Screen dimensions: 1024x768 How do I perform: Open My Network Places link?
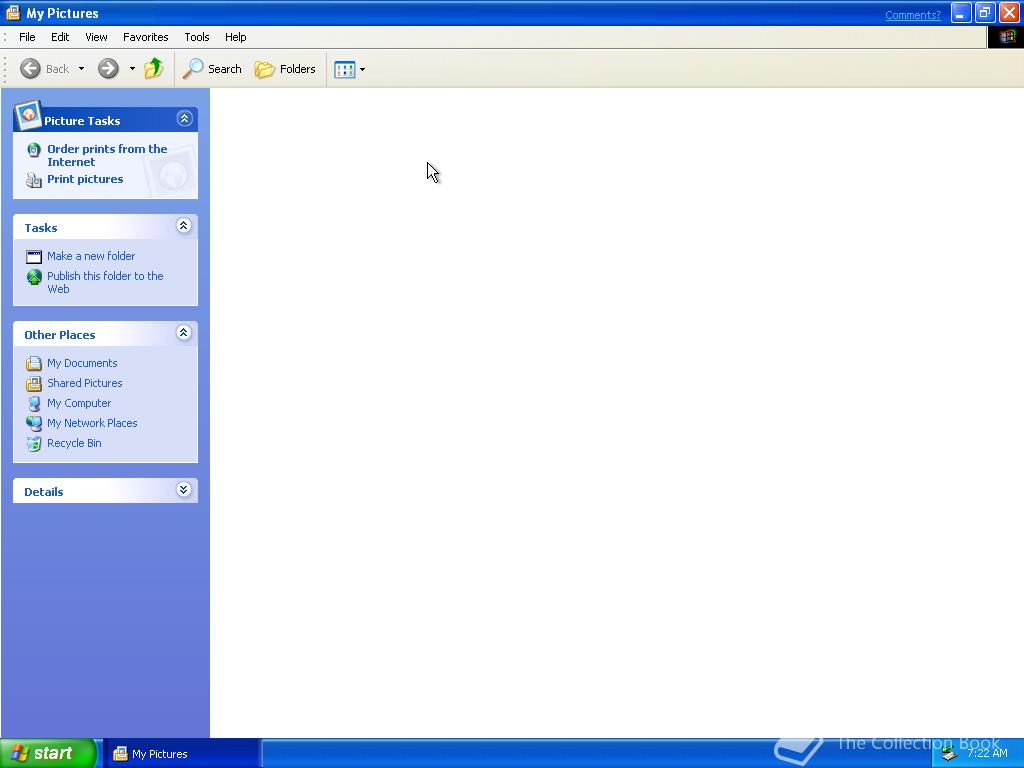tap(92, 423)
